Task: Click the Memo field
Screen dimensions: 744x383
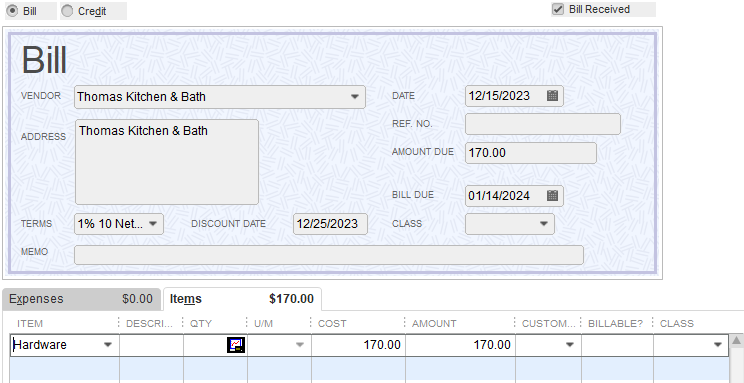Action: [x=329, y=255]
